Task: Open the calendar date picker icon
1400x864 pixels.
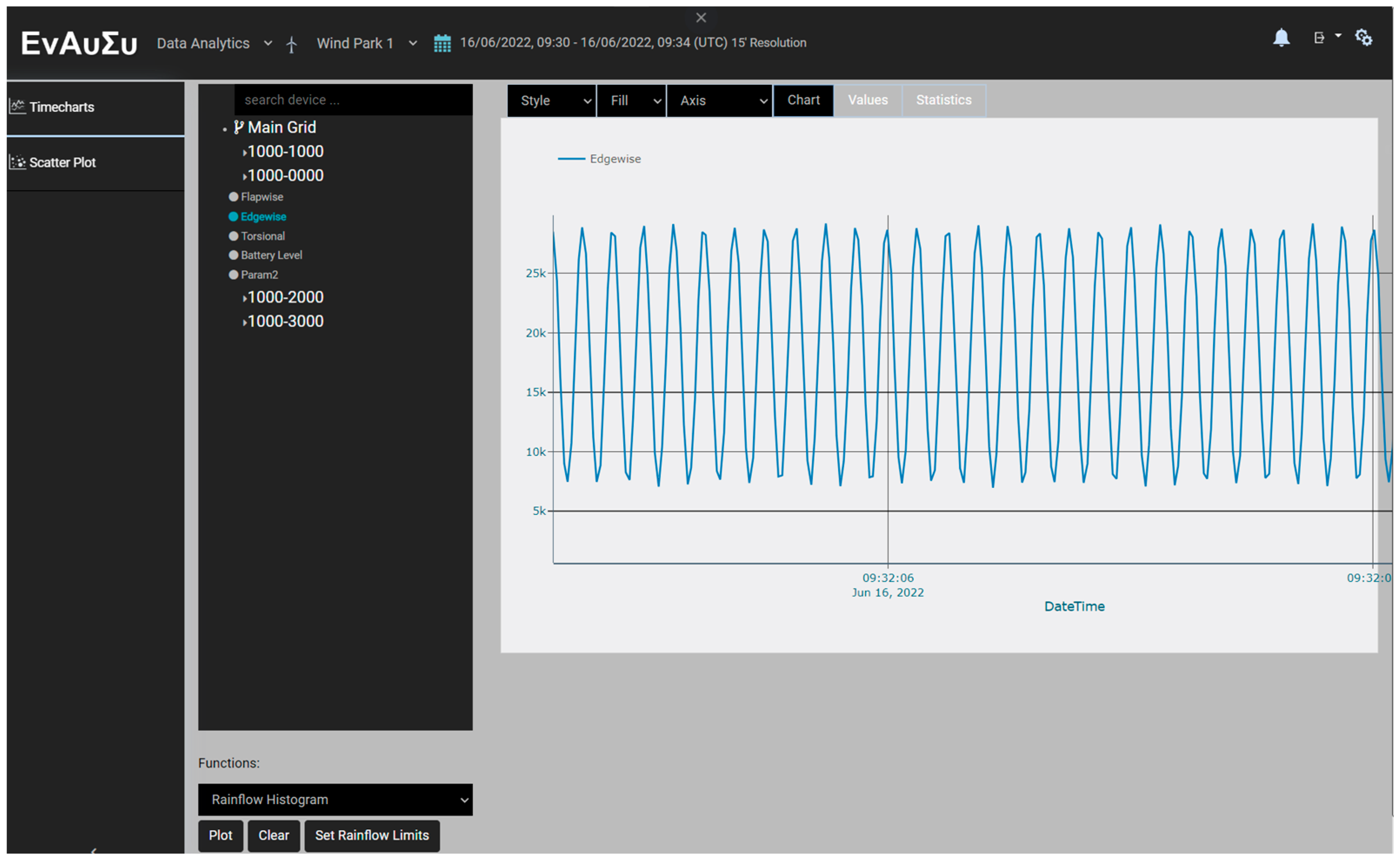Action: tap(442, 43)
